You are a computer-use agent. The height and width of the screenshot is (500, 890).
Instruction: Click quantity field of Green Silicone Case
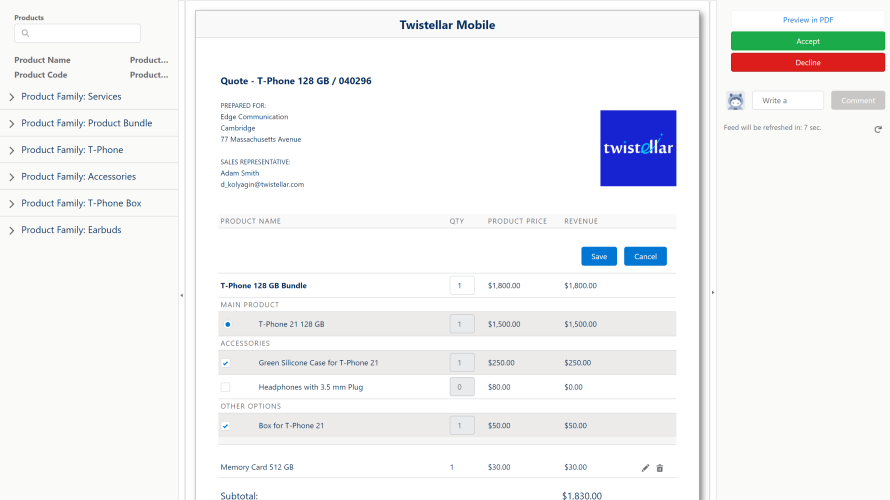tap(462, 363)
